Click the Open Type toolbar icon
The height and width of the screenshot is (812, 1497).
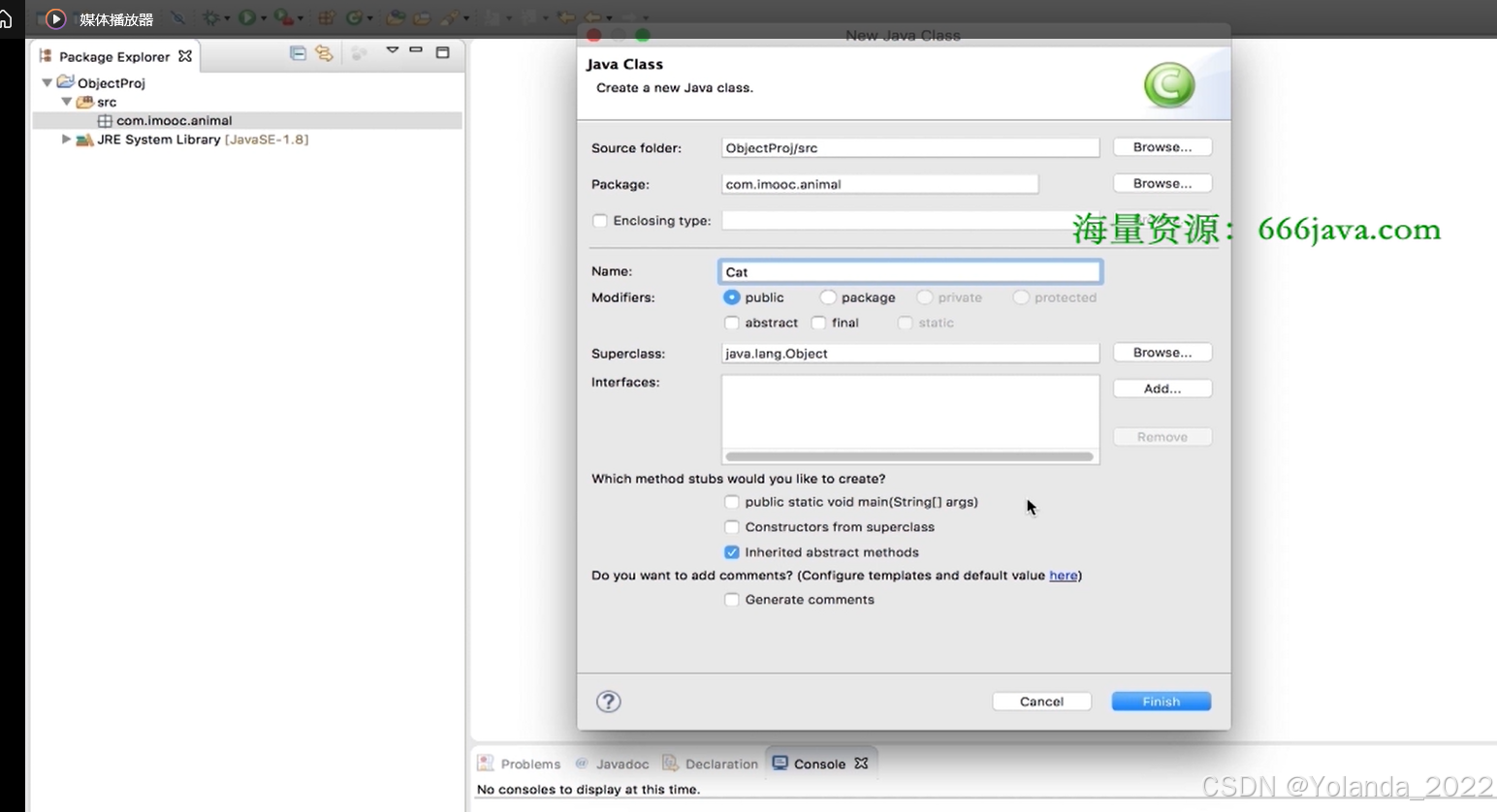(x=396, y=17)
